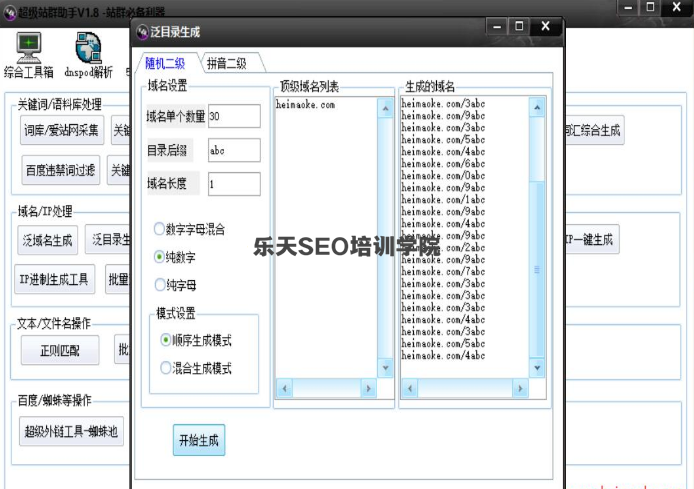Screen dimensions: 694x489
Task: Click the partly hidden 词汇综合生成 button
Action: 594,130
